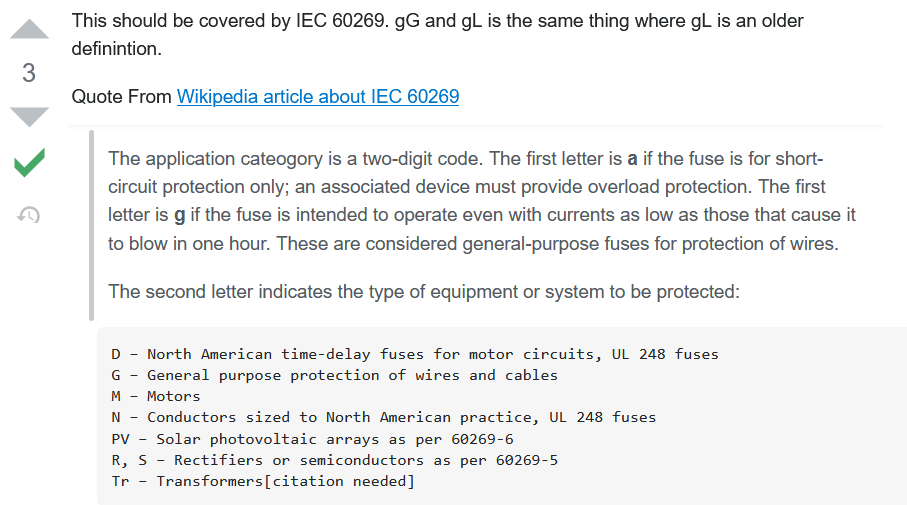Open the Wikipedia article about IEC 60269 link
This screenshot has width=907, height=505.
(318, 97)
